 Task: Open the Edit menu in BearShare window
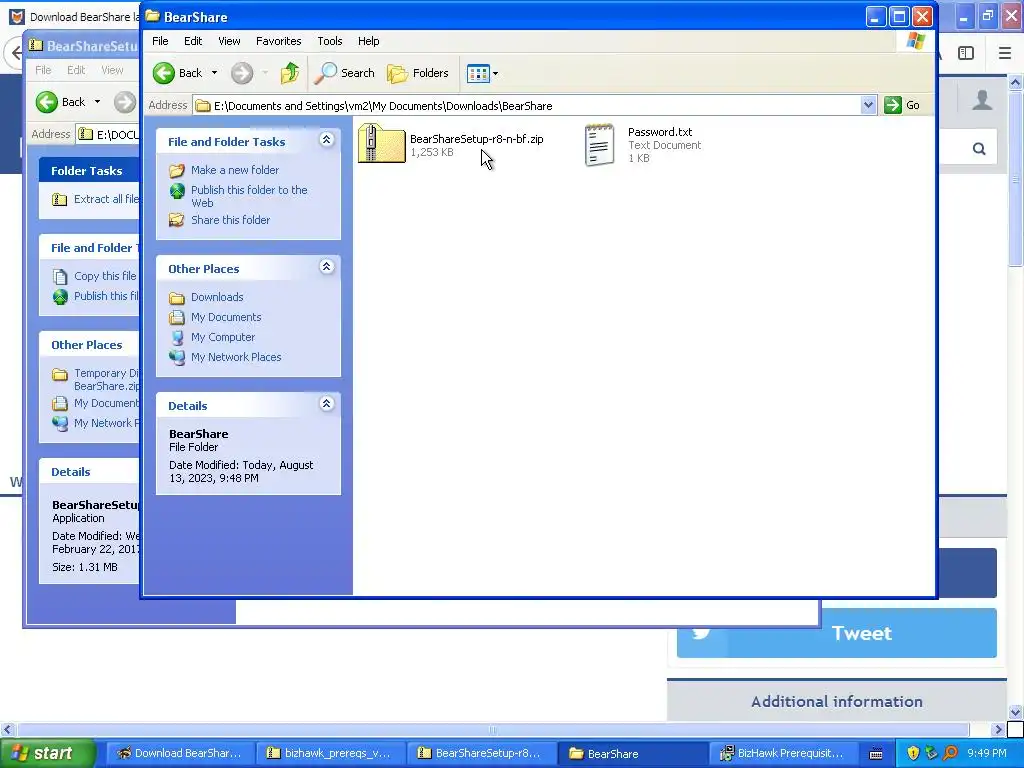click(193, 41)
